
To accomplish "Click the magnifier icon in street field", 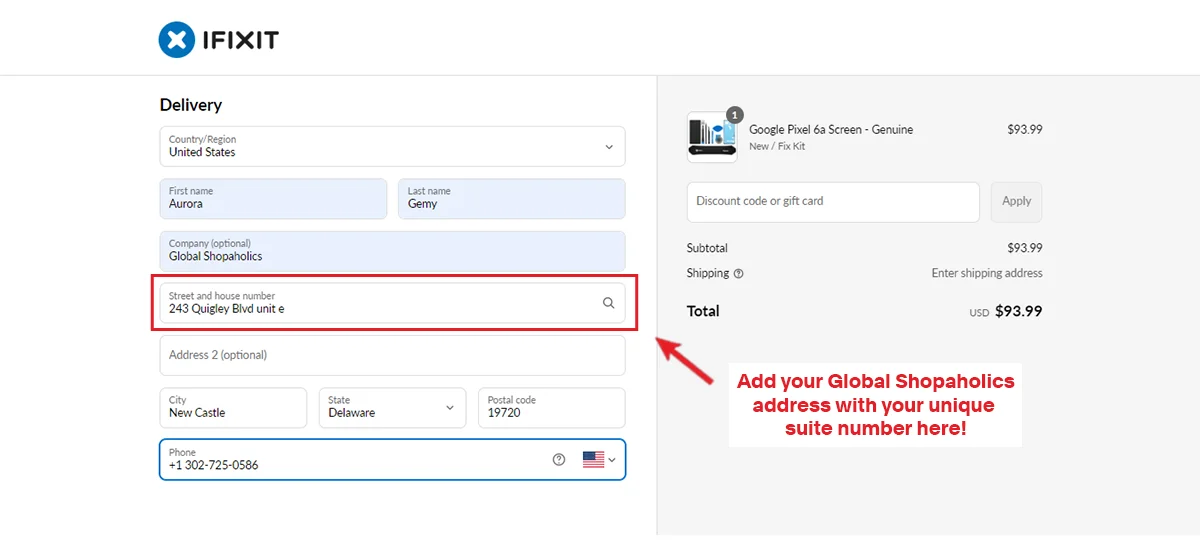I will pos(608,303).
